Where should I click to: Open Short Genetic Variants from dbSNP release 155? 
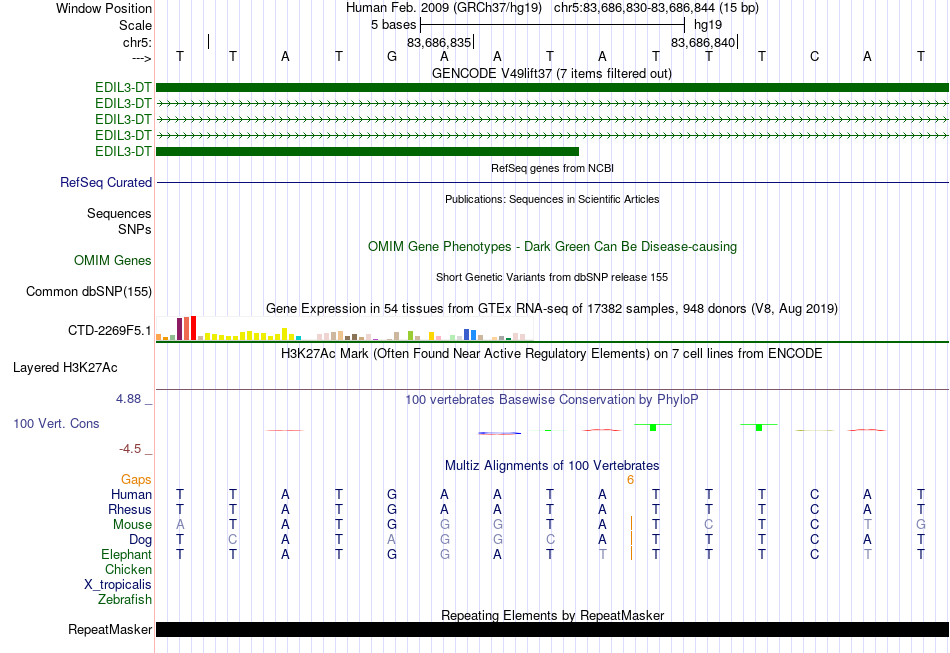[552, 277]
